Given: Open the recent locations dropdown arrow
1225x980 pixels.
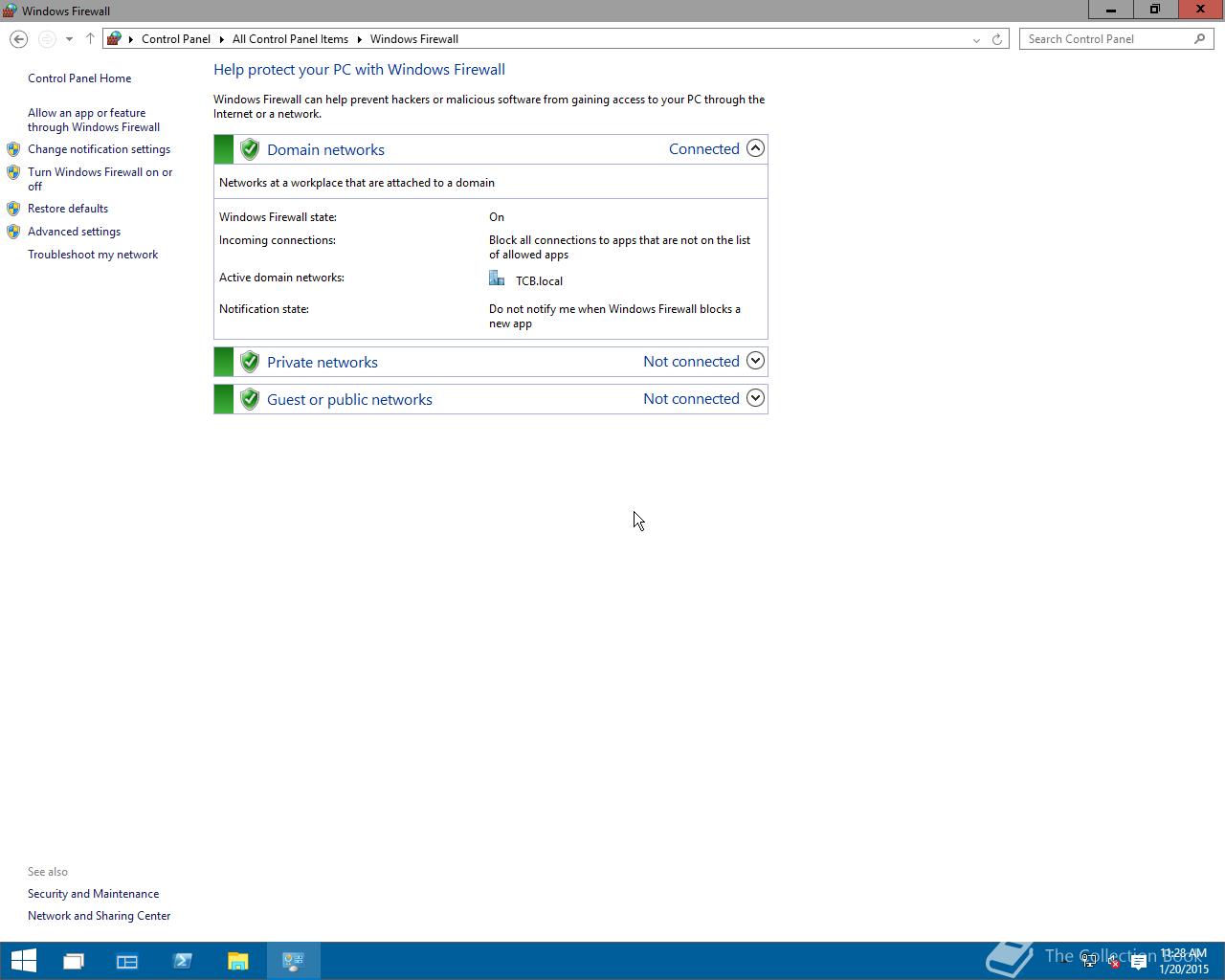Looking at the screenshot, I should pyautogui.click(x=69, y=39).
